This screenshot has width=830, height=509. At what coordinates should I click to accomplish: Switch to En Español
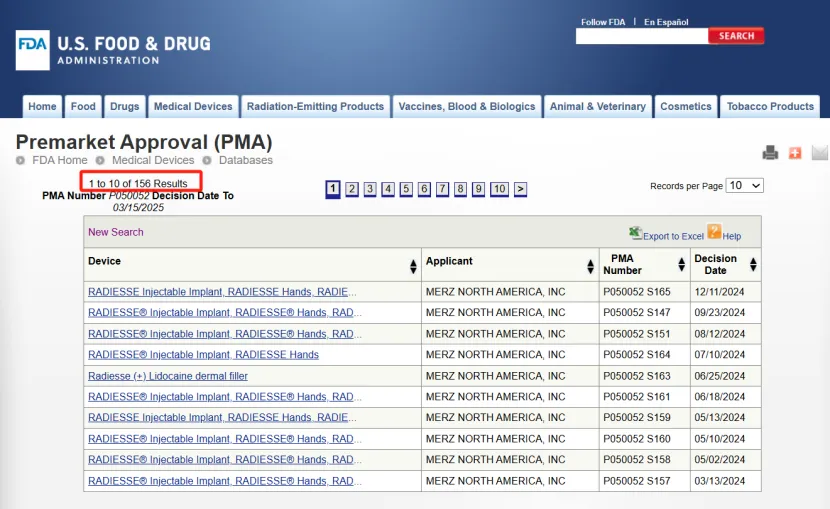tap(666, 22)
